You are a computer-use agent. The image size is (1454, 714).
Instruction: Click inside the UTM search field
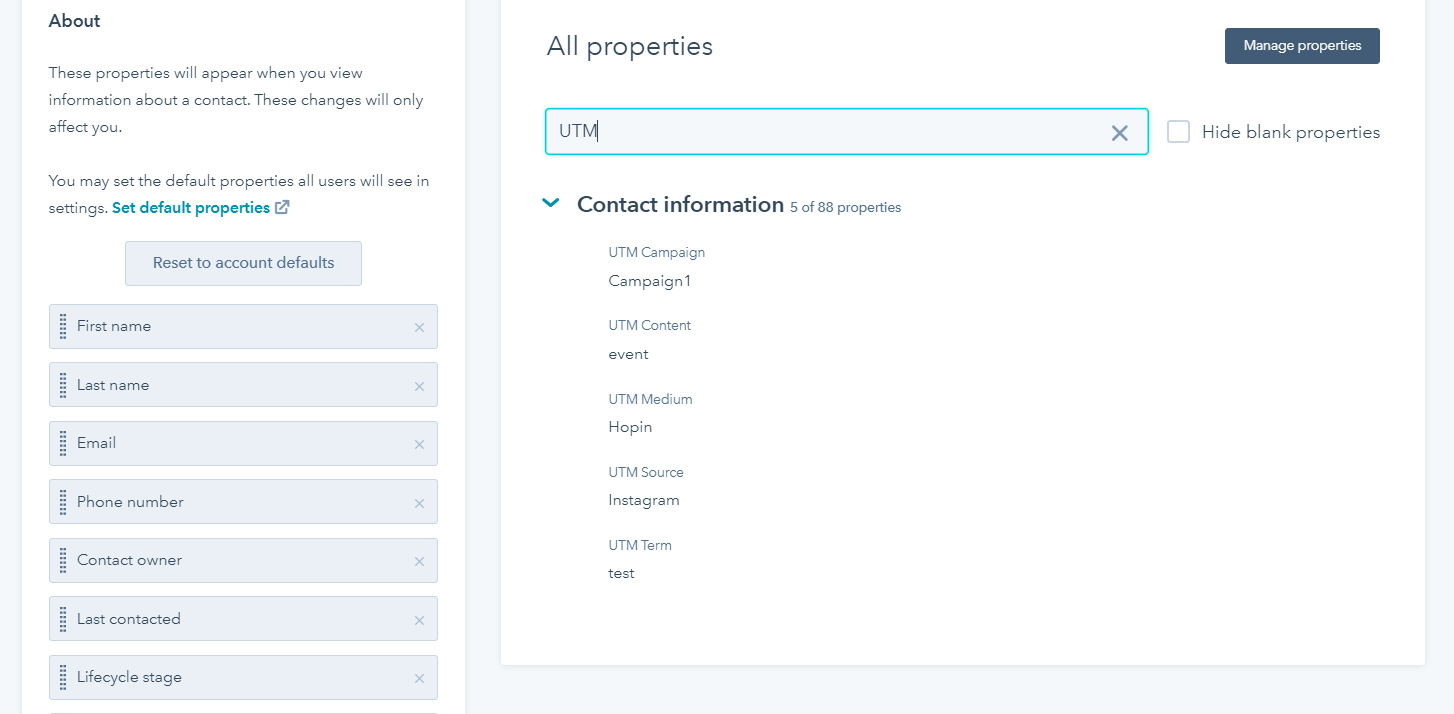click(x=846, y=132)
